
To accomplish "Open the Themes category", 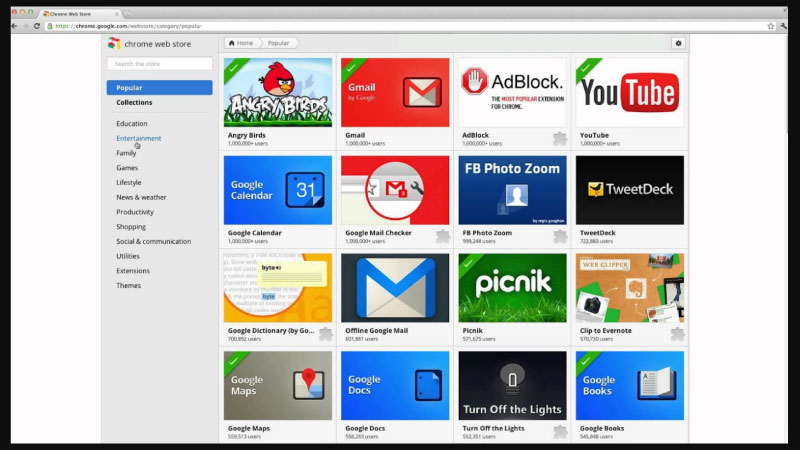I will [128, 286].
